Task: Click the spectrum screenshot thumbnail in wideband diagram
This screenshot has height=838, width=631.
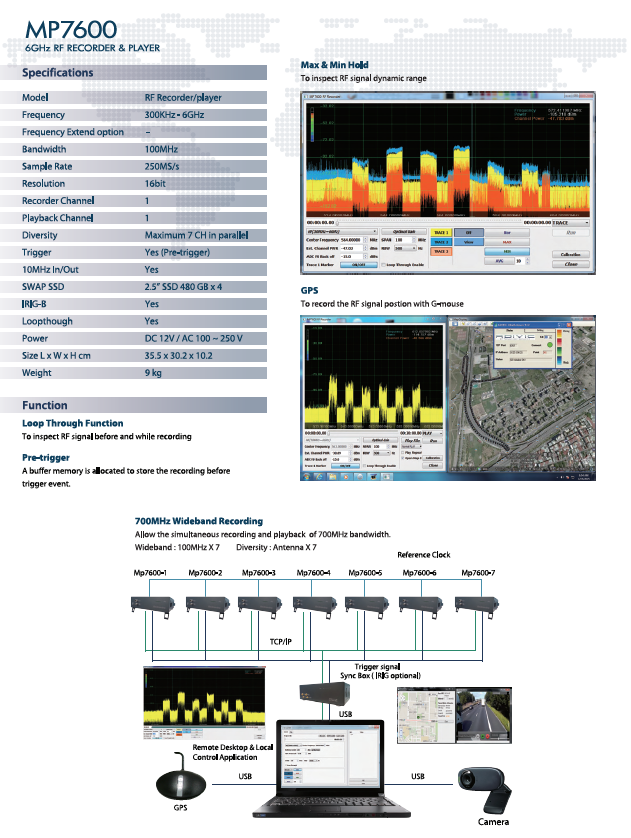Action: [x=204, y=702]
